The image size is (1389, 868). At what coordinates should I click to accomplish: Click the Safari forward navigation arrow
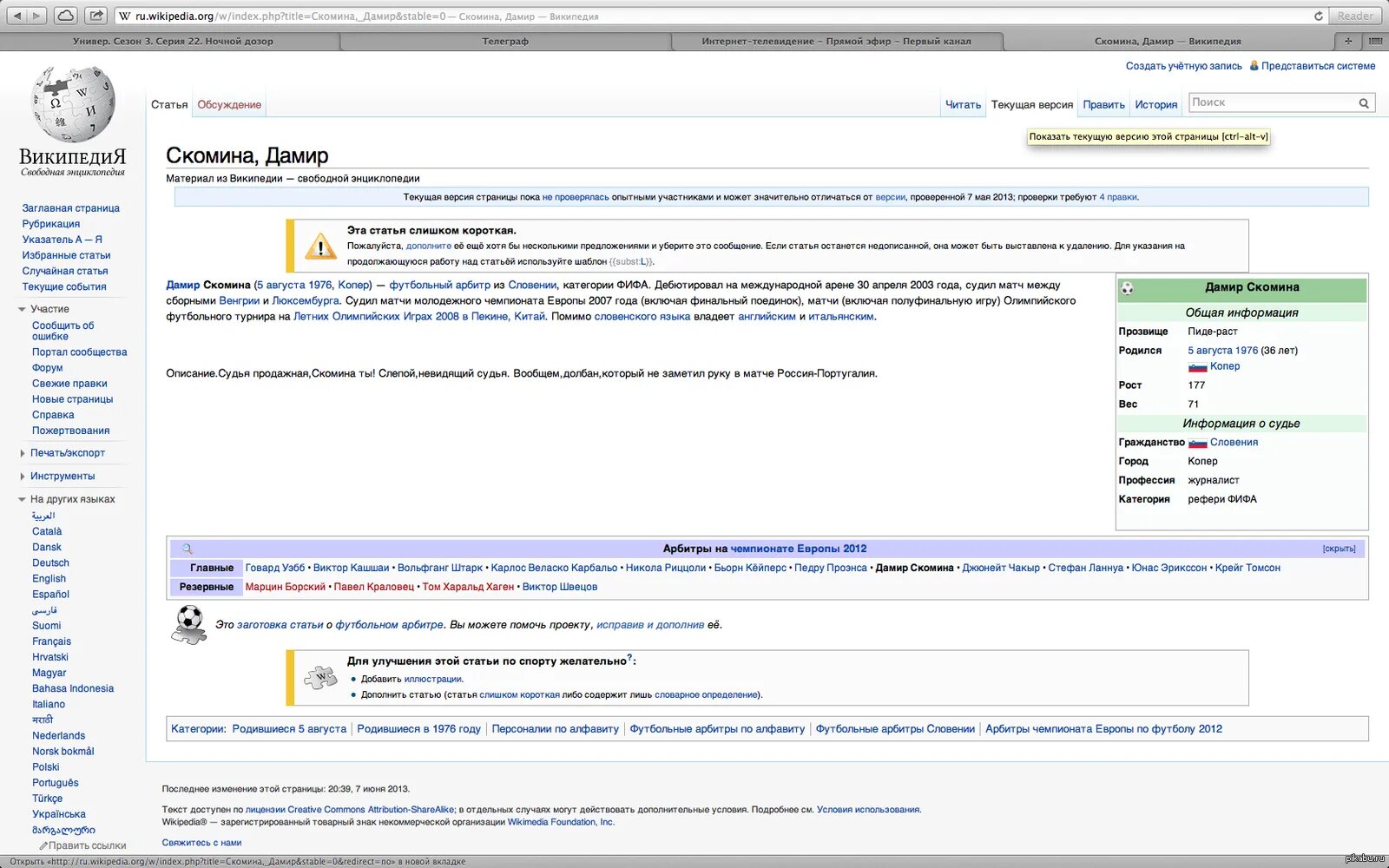37,16
